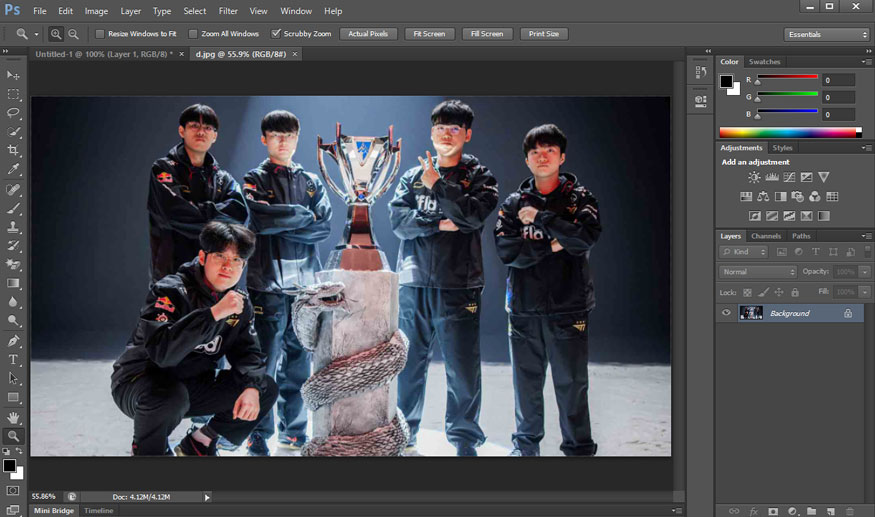The image size is (875, 517).
Task: Select the Clone Stamp tool
Action: [13, 227]
